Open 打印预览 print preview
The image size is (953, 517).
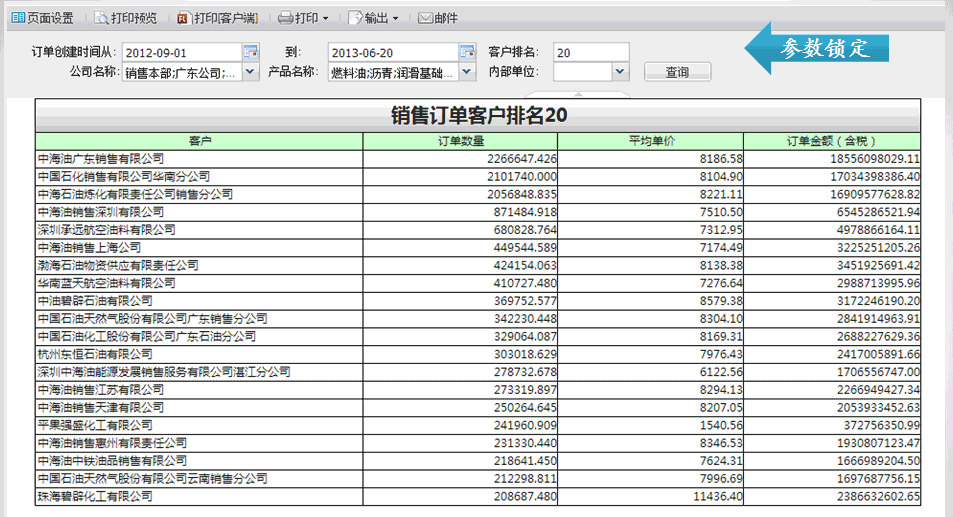(x=126, y=18)
